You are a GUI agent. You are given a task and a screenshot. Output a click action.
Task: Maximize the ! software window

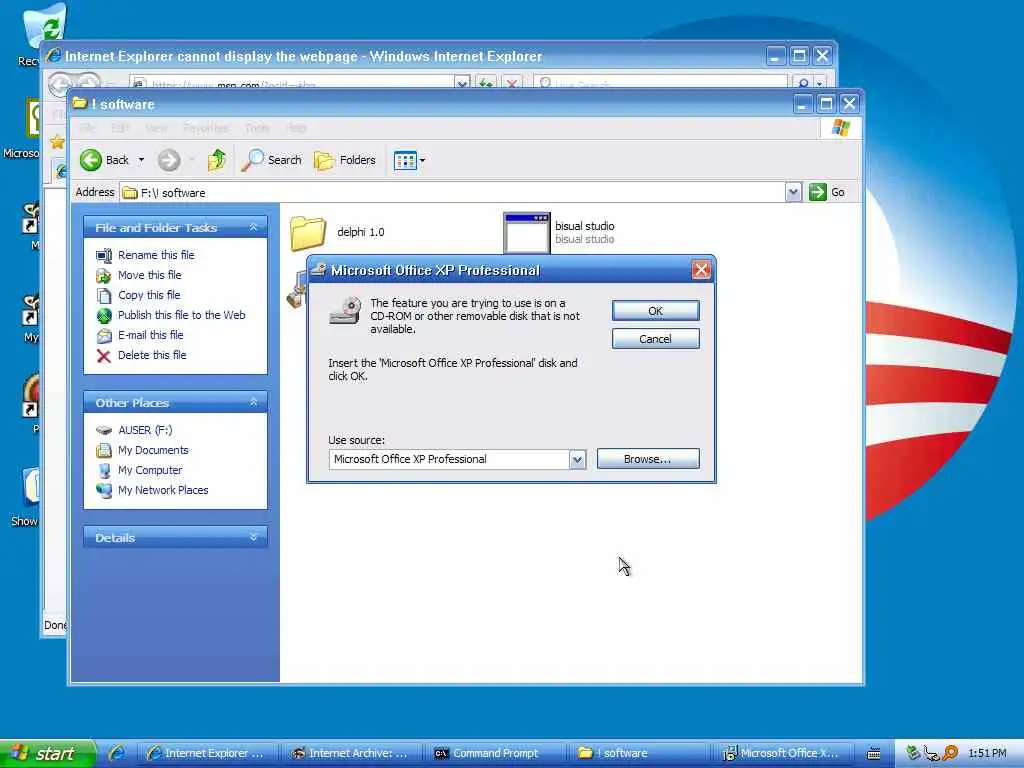826,104
